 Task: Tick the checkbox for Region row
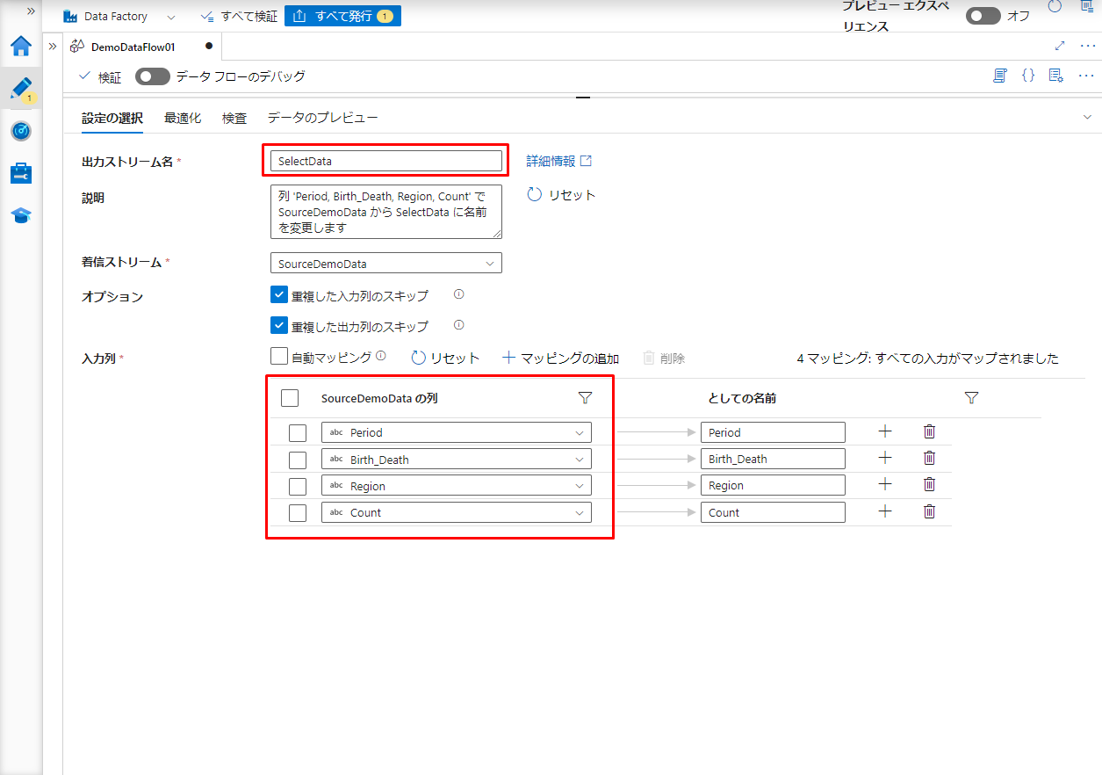click(297, 486)
